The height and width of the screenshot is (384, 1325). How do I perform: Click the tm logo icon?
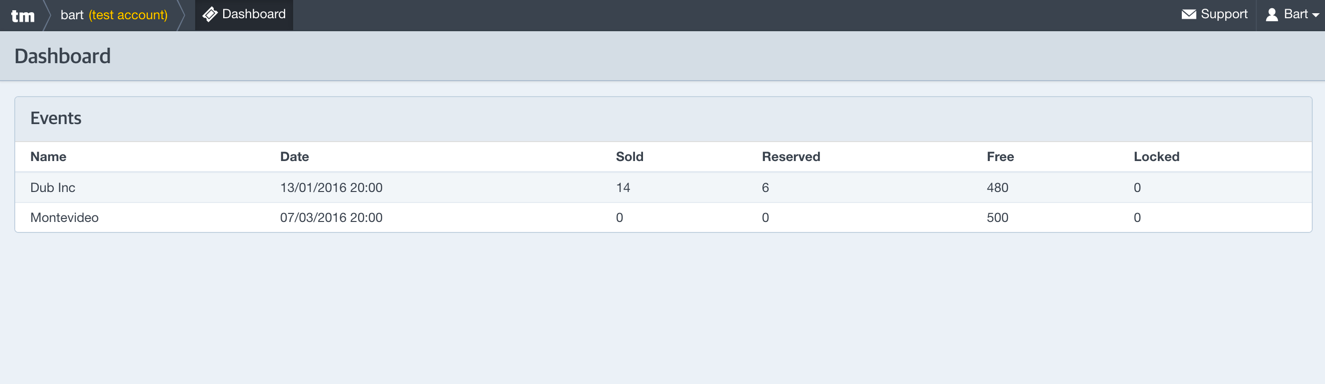click(x=22, y=15)
